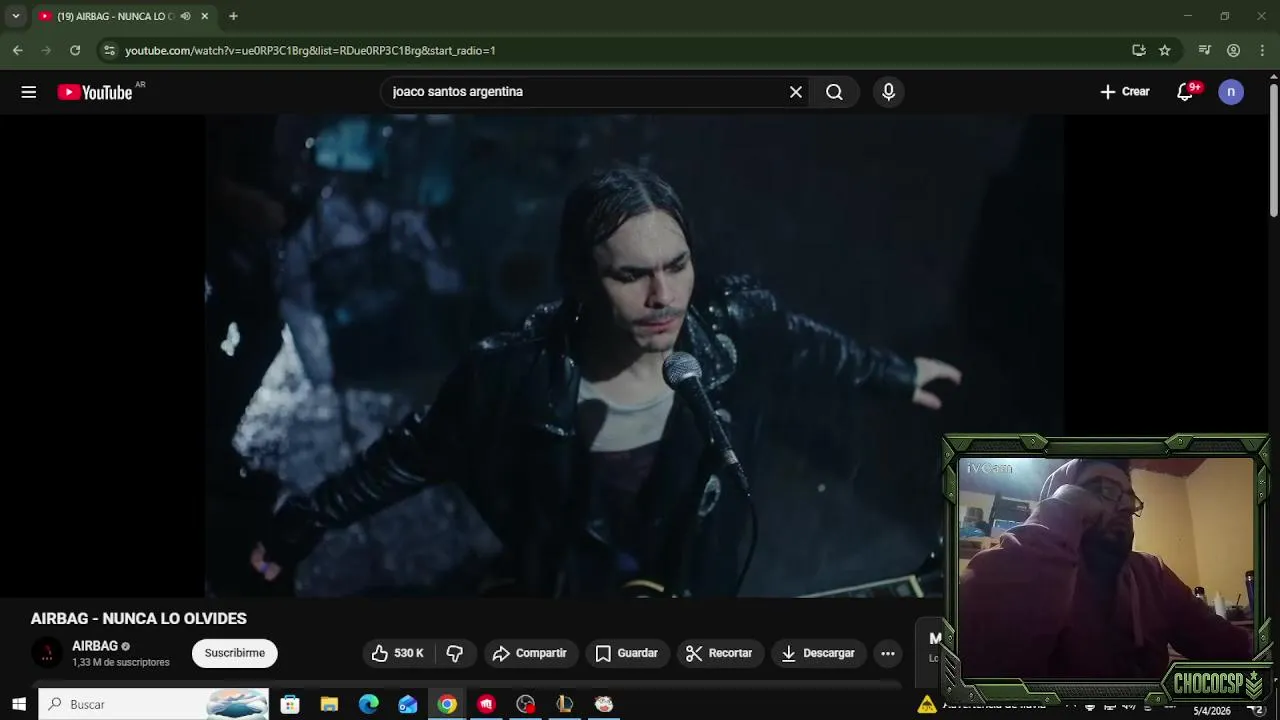Go to the YouTube home logo
This screenshot has width=1280, height=720.
tap(95, 92)
